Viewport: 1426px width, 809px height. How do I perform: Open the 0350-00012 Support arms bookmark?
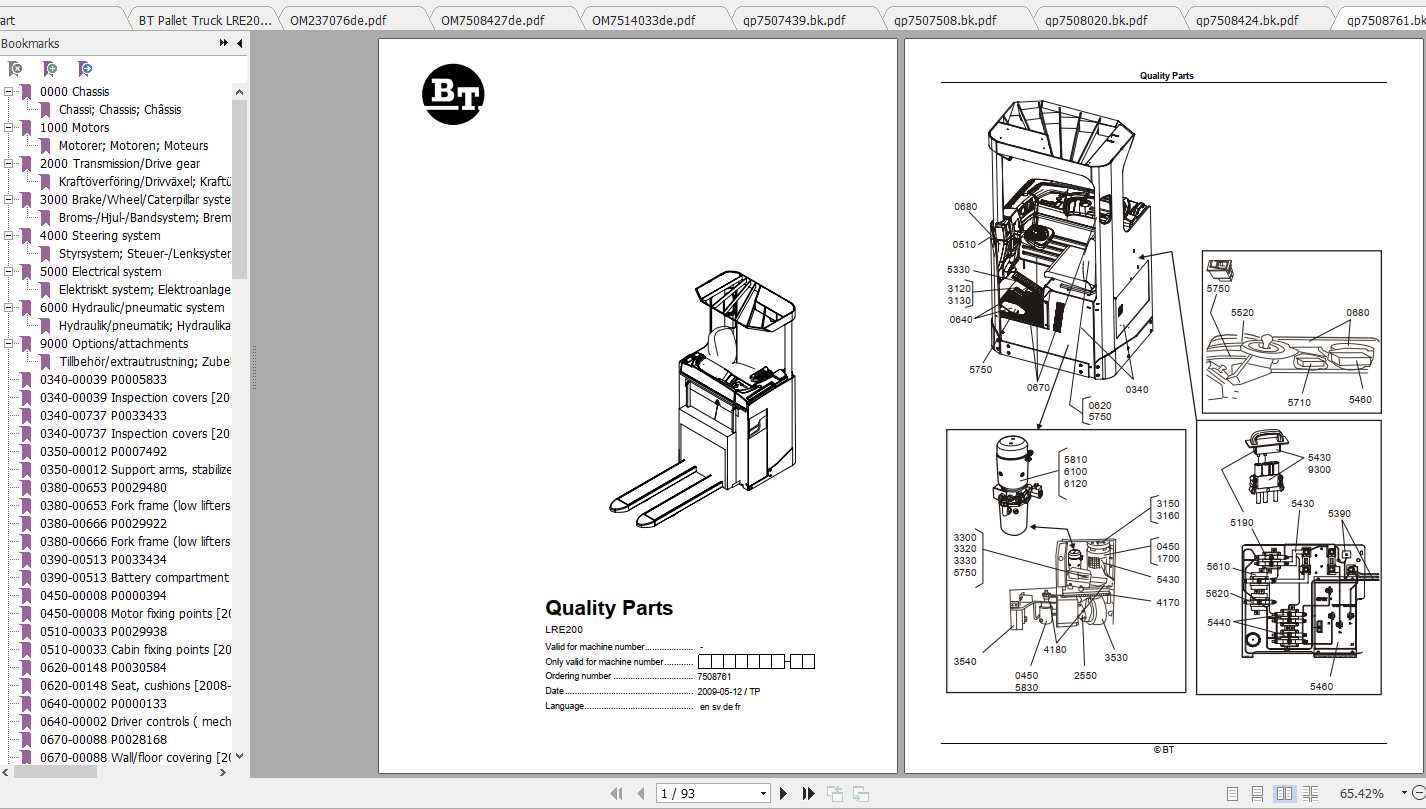[x=135, y=470]
